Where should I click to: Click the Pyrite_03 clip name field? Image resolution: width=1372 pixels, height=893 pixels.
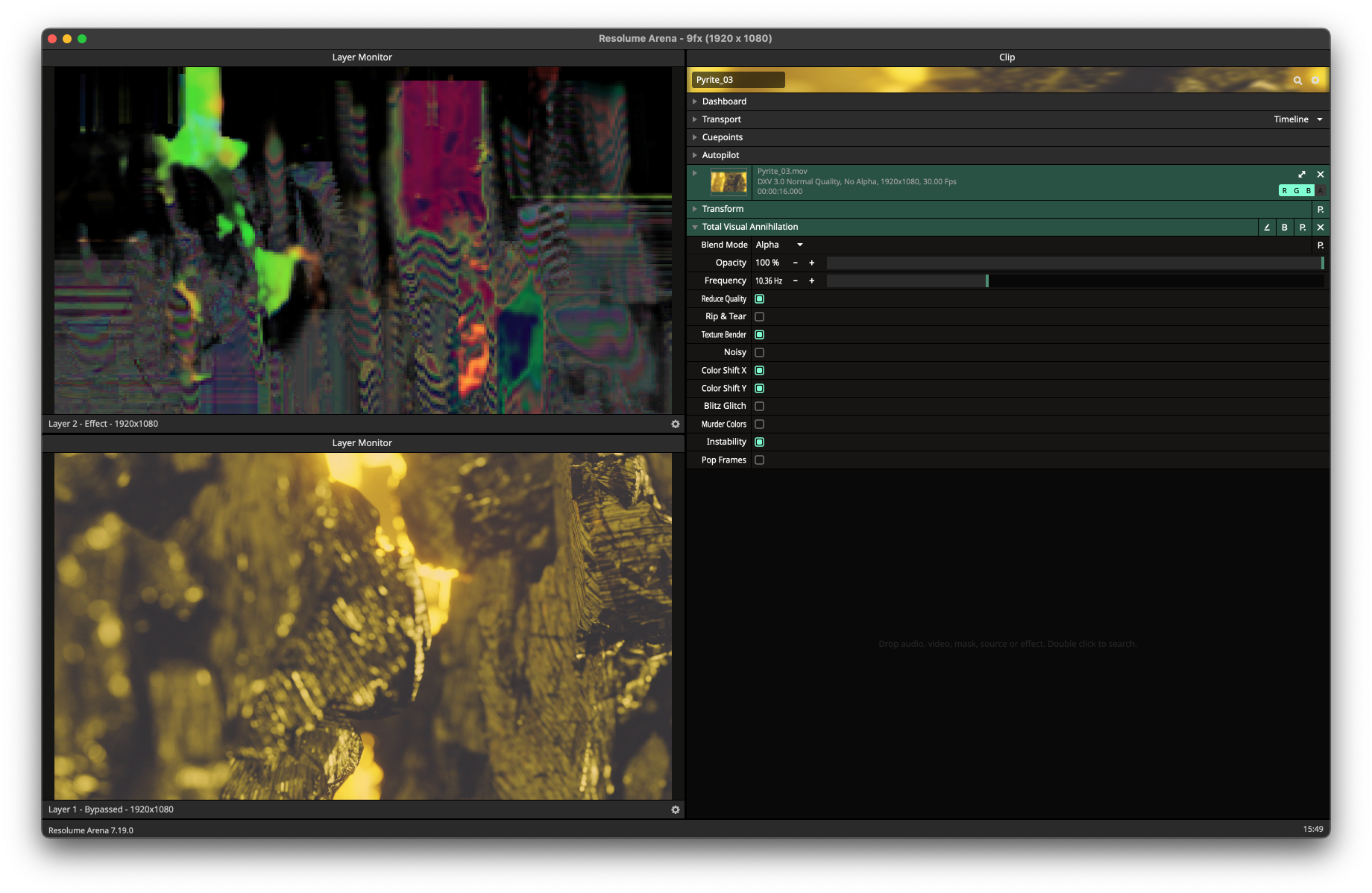pos(737,80)
